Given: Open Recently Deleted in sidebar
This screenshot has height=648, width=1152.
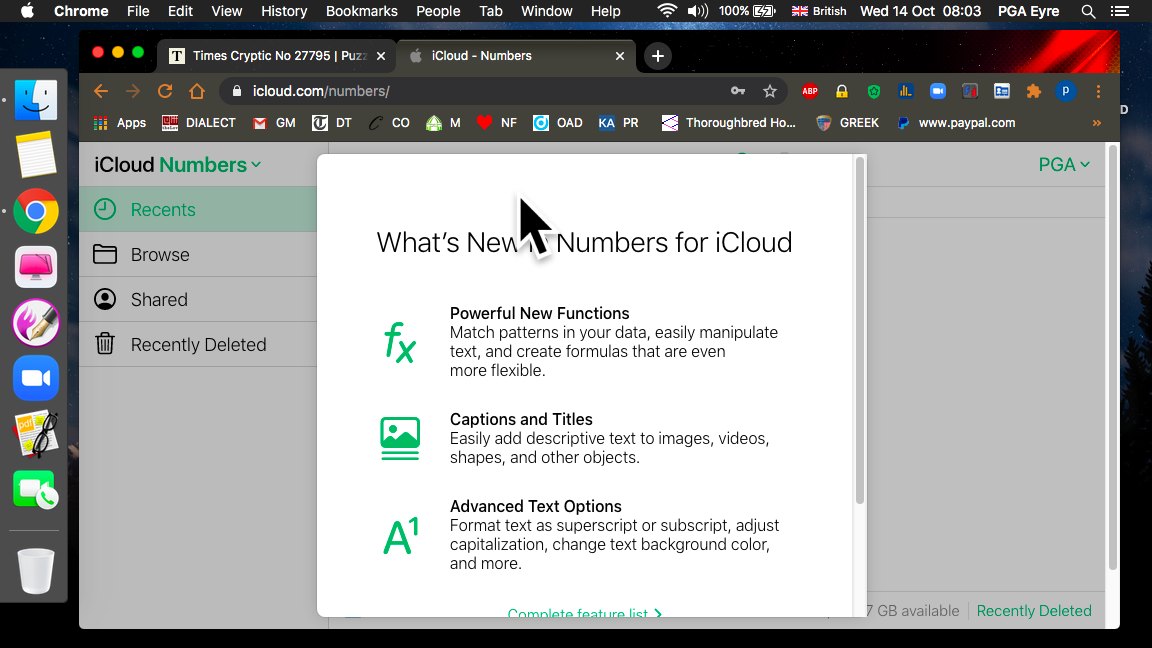Looking at the screenshot, I should pyautogui.click(x=198, y=345).
